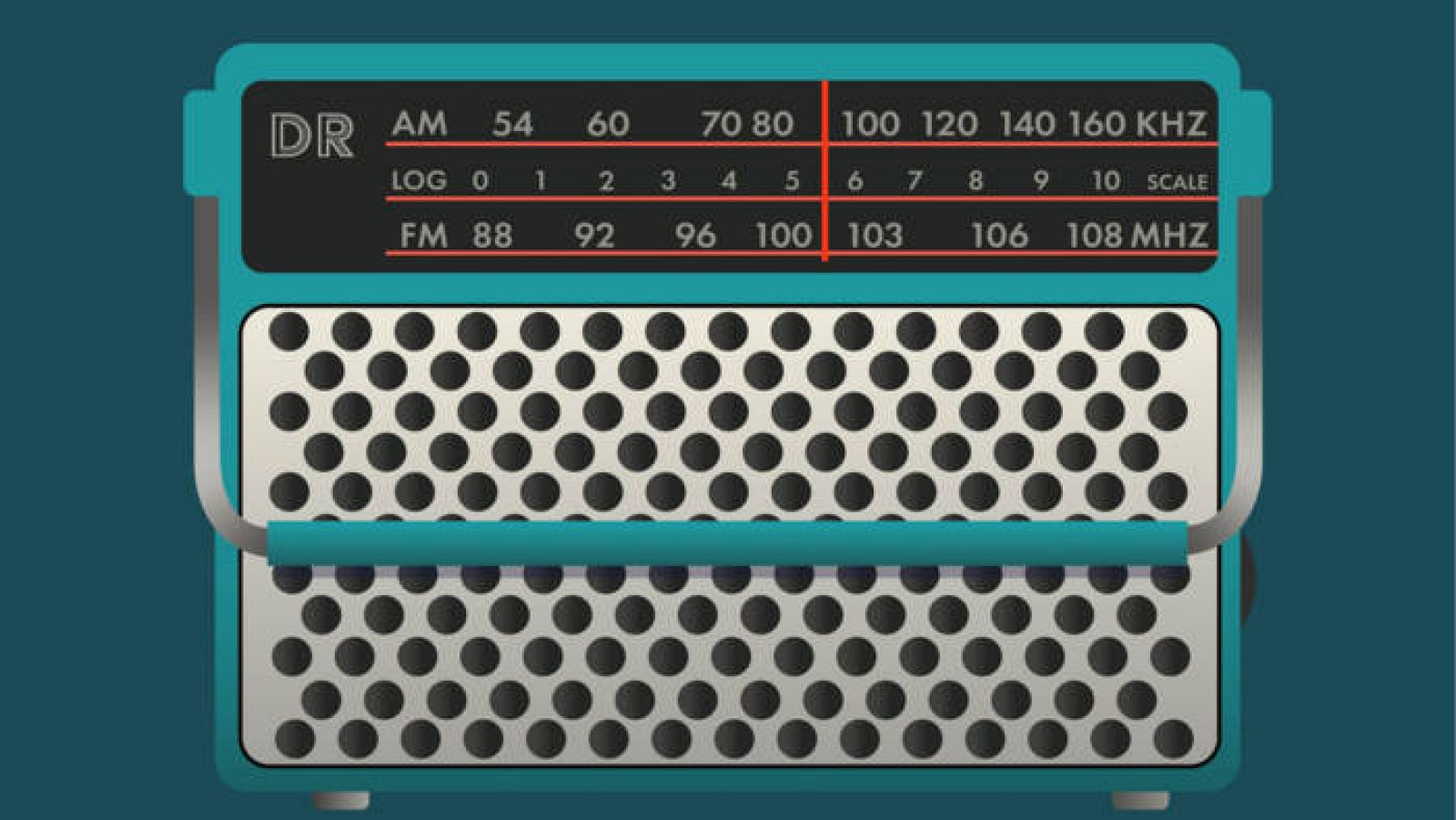The width and height of the screenshot is (1456, 820).
Task: Click the MHZ unit label
Action: 1169,236
